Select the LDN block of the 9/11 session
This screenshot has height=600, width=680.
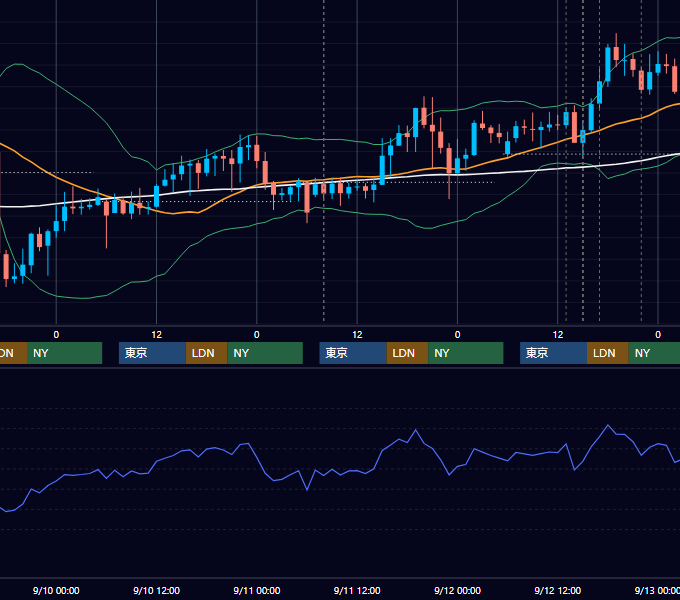[x=407, y=353]
